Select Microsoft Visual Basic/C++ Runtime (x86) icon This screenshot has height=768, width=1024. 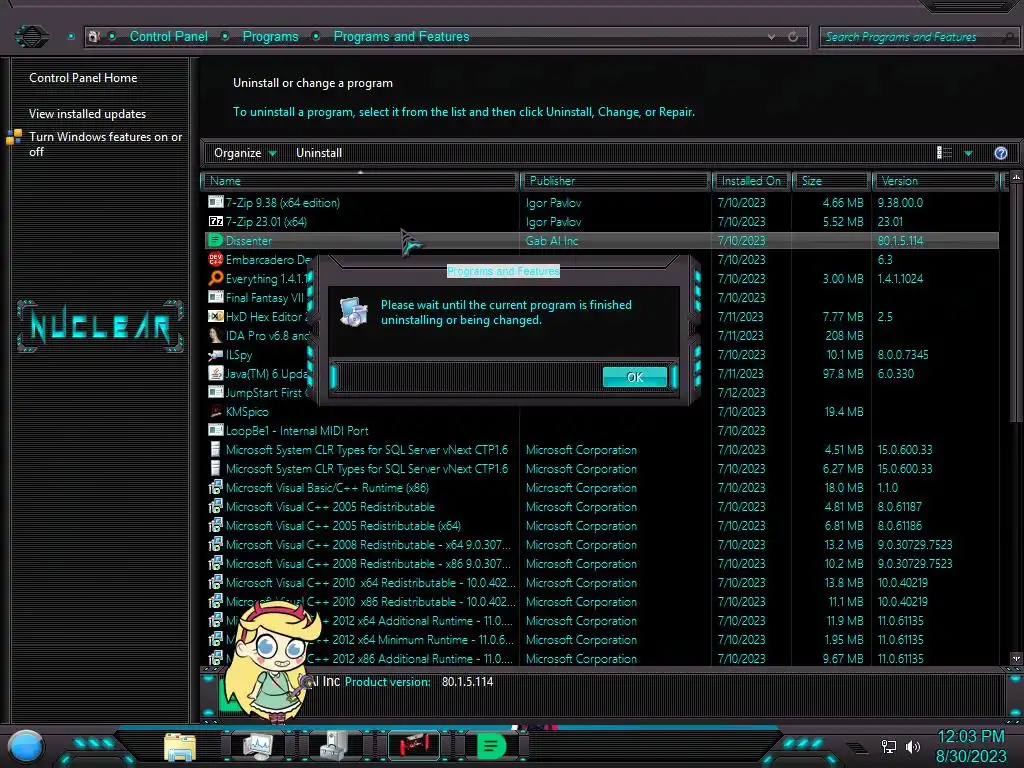[216, 487]
